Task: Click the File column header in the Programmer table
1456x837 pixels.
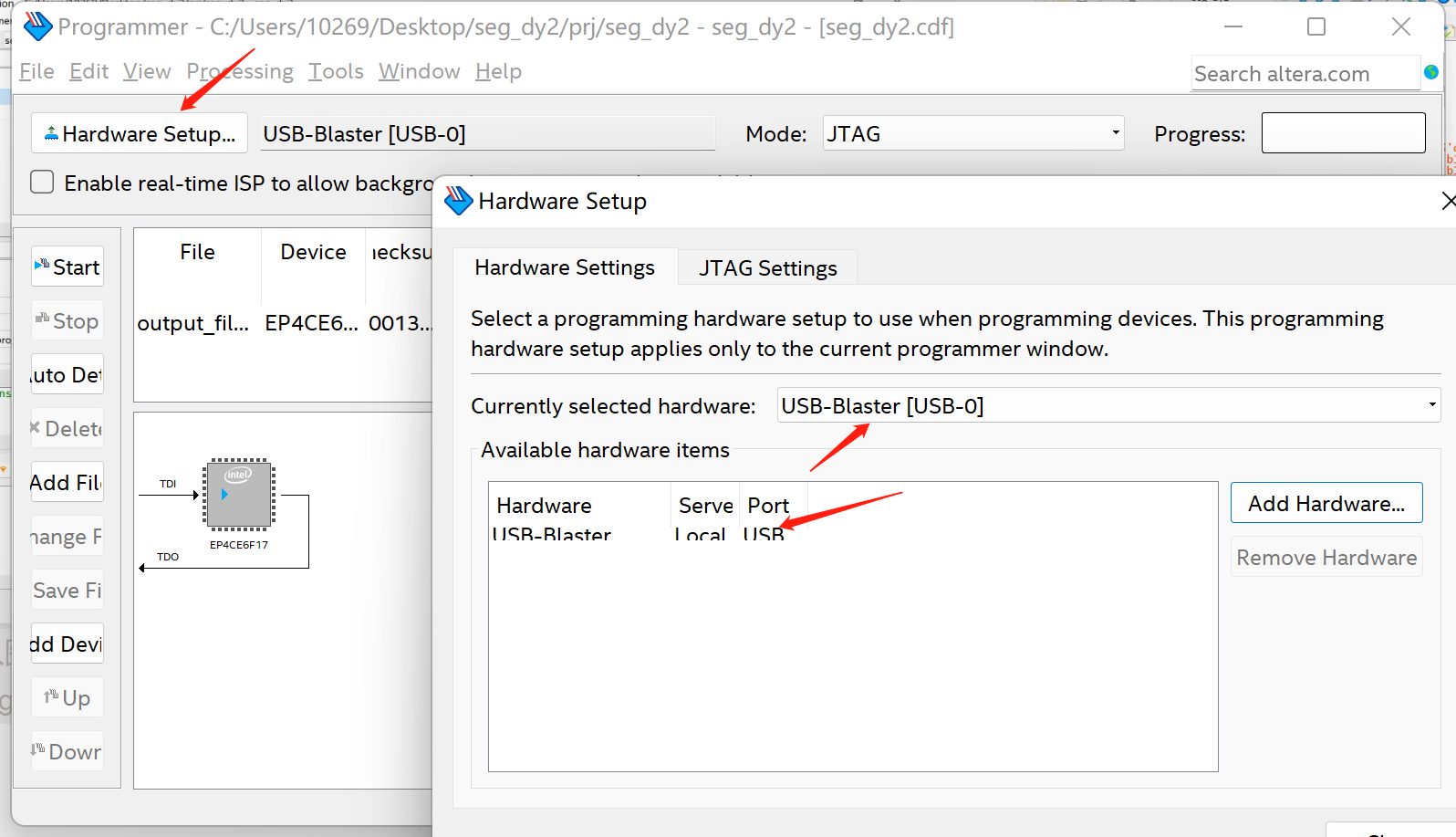Action: 197,252
